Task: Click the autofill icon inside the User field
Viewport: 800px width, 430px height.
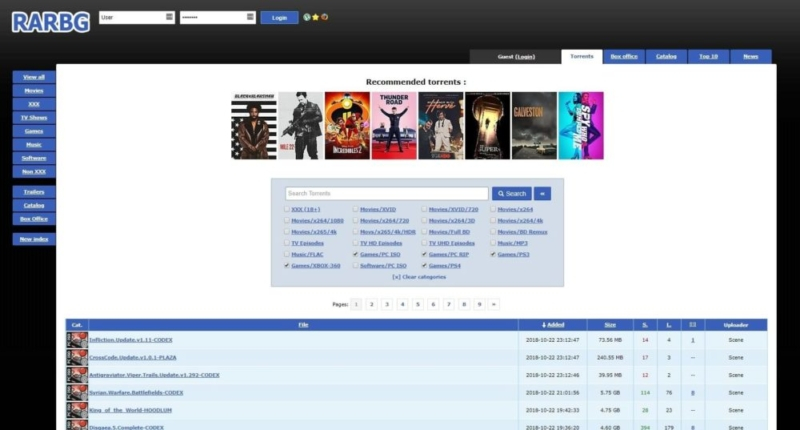Action: pyautogui.click(x=169, y=17)
